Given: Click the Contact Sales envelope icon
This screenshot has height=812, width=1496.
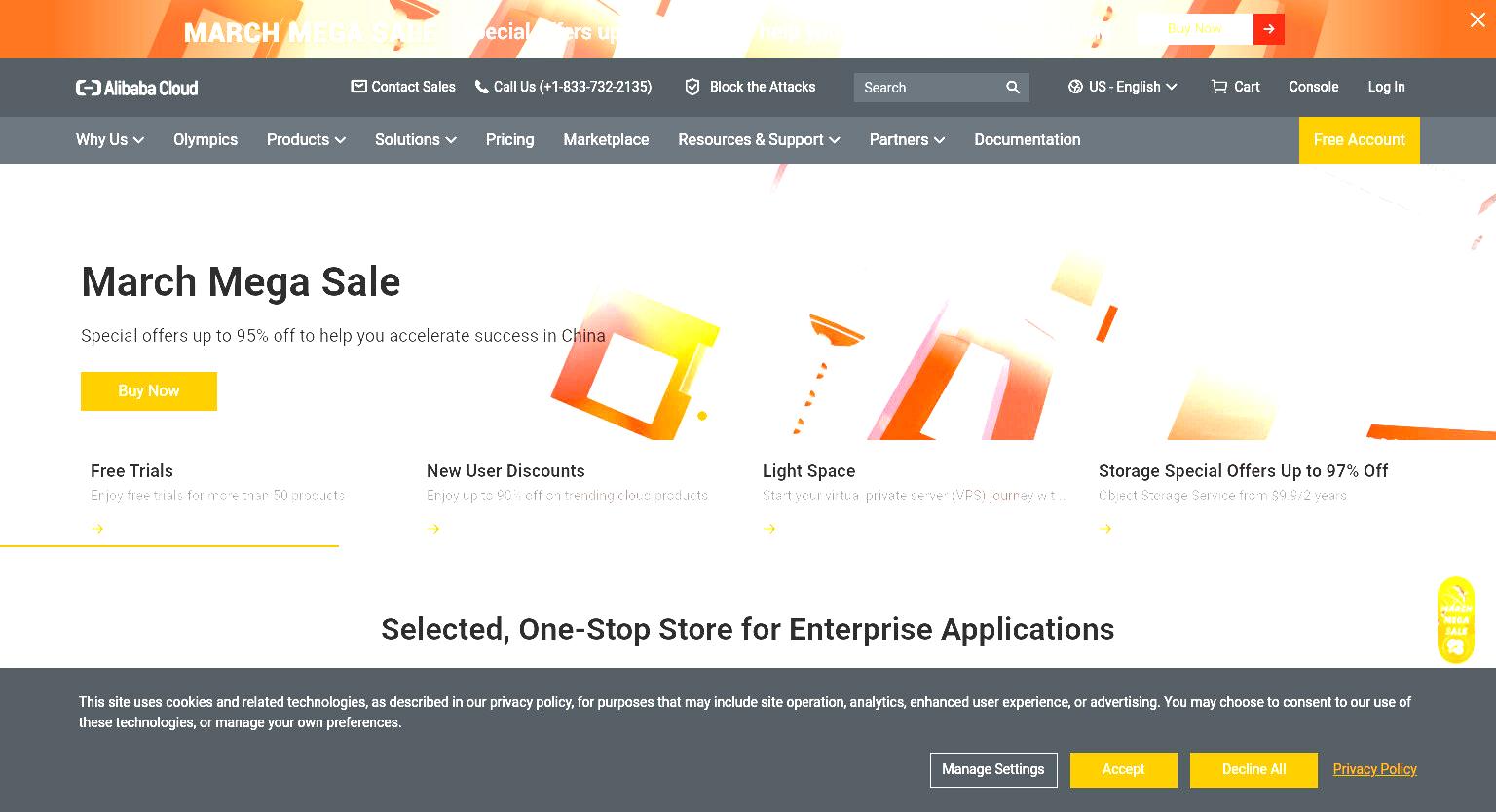Looking at the screenshot, I should point(358,87).
